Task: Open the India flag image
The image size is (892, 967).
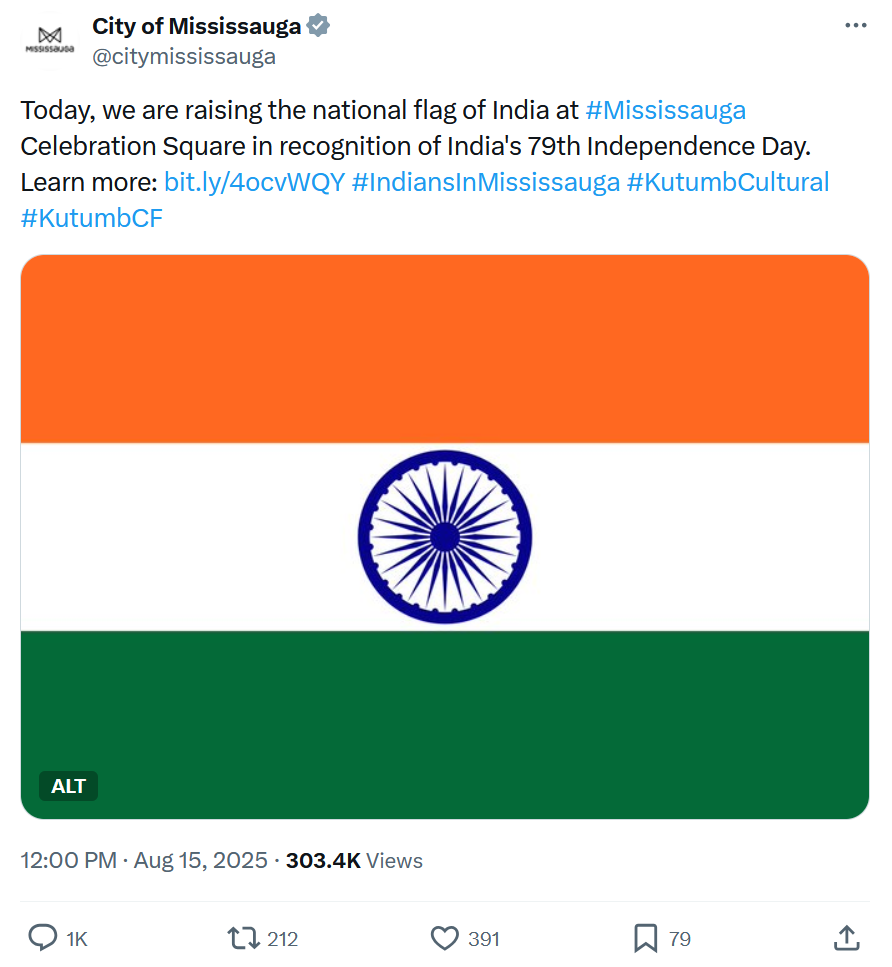Action: pos(445,537)
